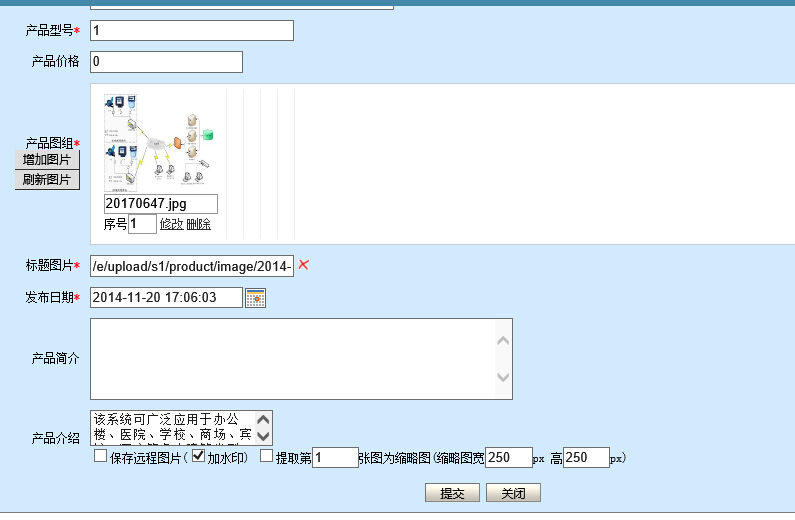The width and height of the screenshot is (795, 520).
Task: Click the 产品型号 input field
Action: point(191,31)
